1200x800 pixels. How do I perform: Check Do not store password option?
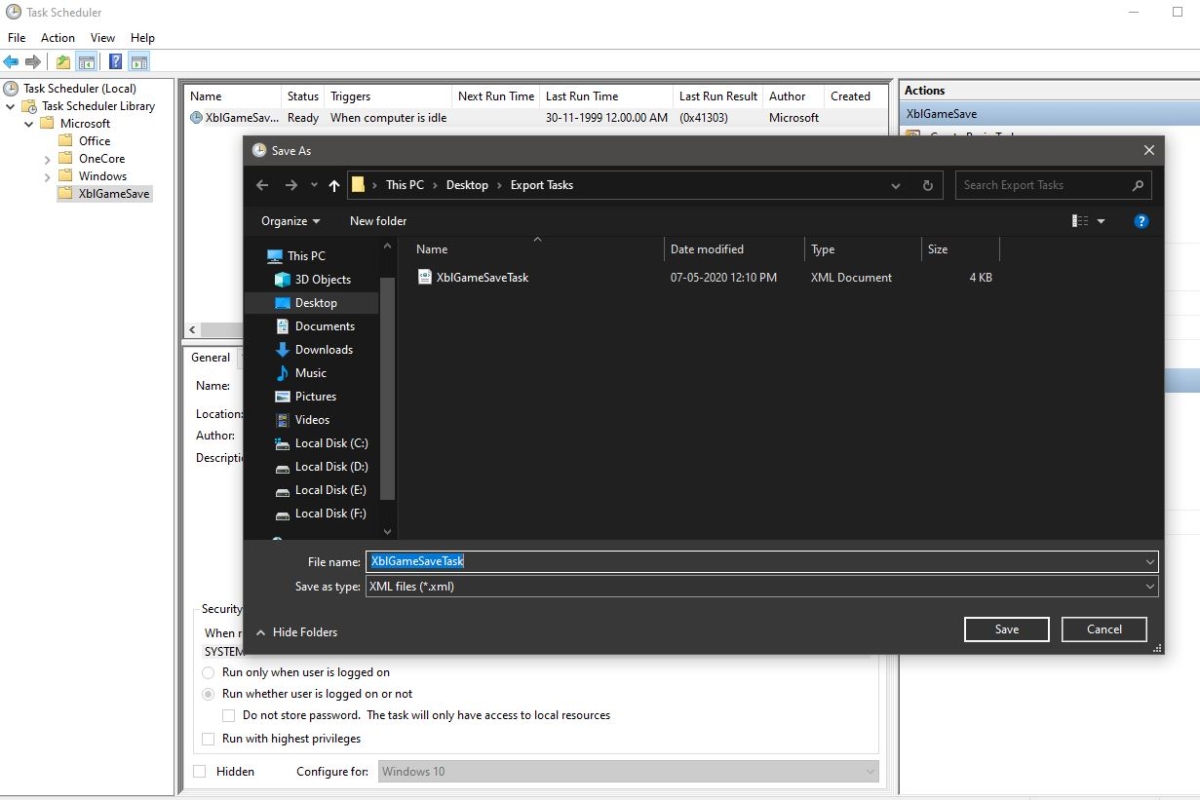coord(228,715)
